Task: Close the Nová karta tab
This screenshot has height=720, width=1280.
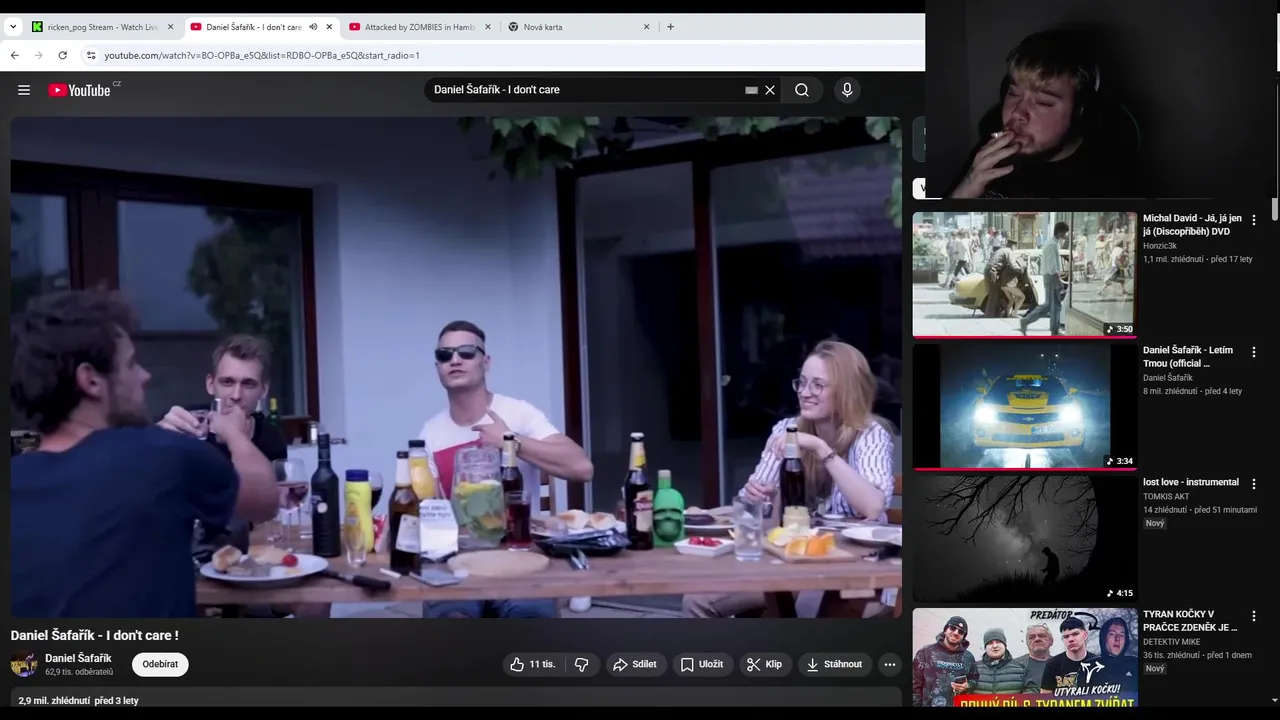Action: pyautogui.click(x=646, y=27)
